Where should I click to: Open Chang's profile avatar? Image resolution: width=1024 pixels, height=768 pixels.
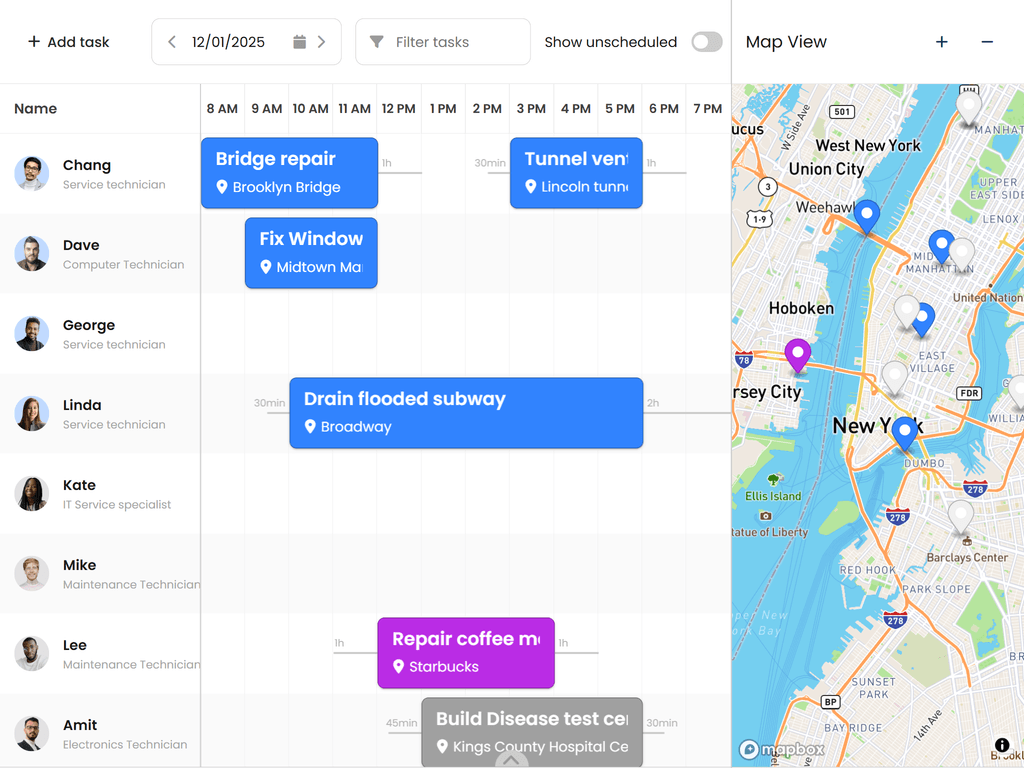30,173
